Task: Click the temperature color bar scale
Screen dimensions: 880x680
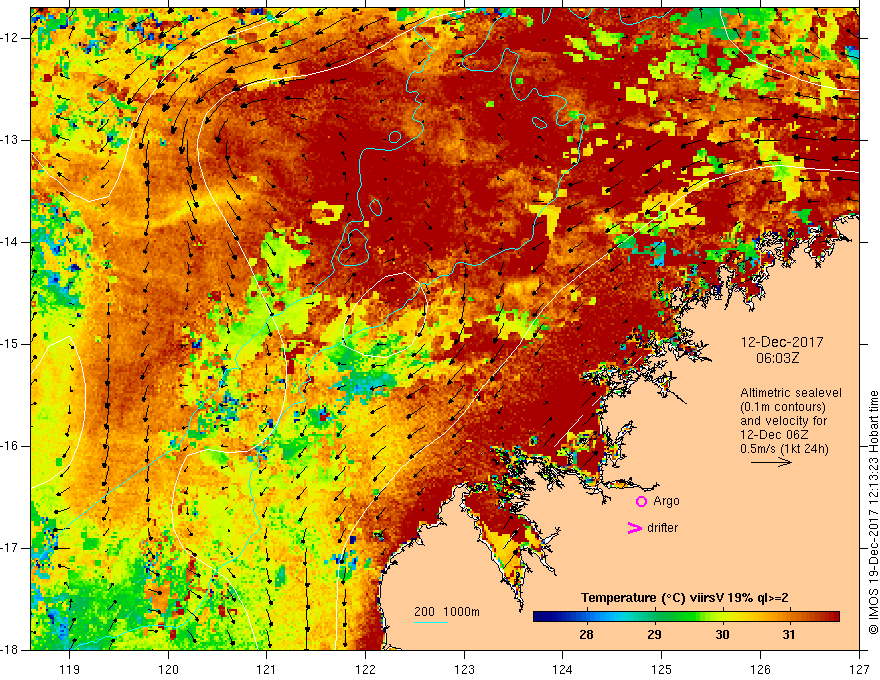Action: (686, 617)
